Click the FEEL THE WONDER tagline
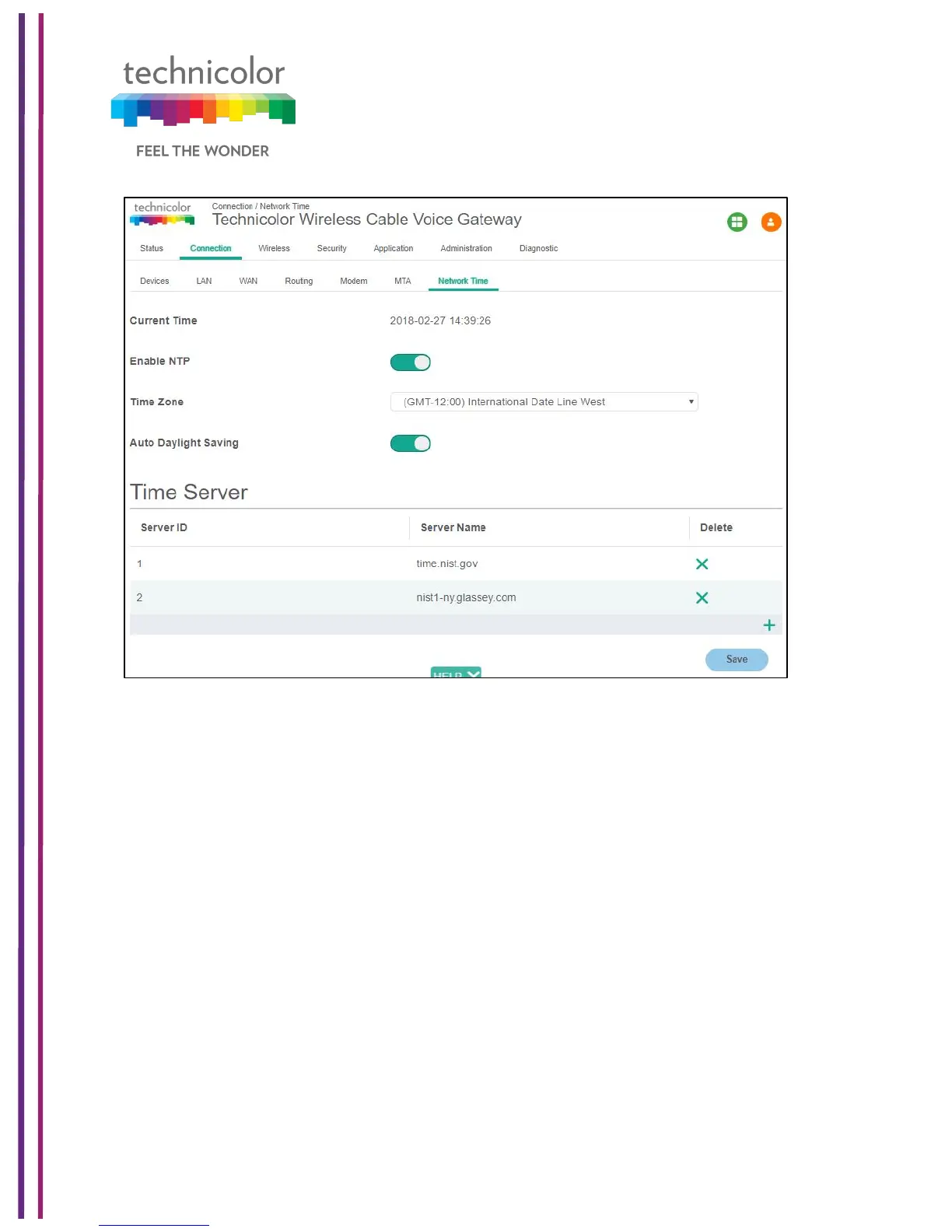Screen dimensions: 952x1232 [x=202, y=151]
